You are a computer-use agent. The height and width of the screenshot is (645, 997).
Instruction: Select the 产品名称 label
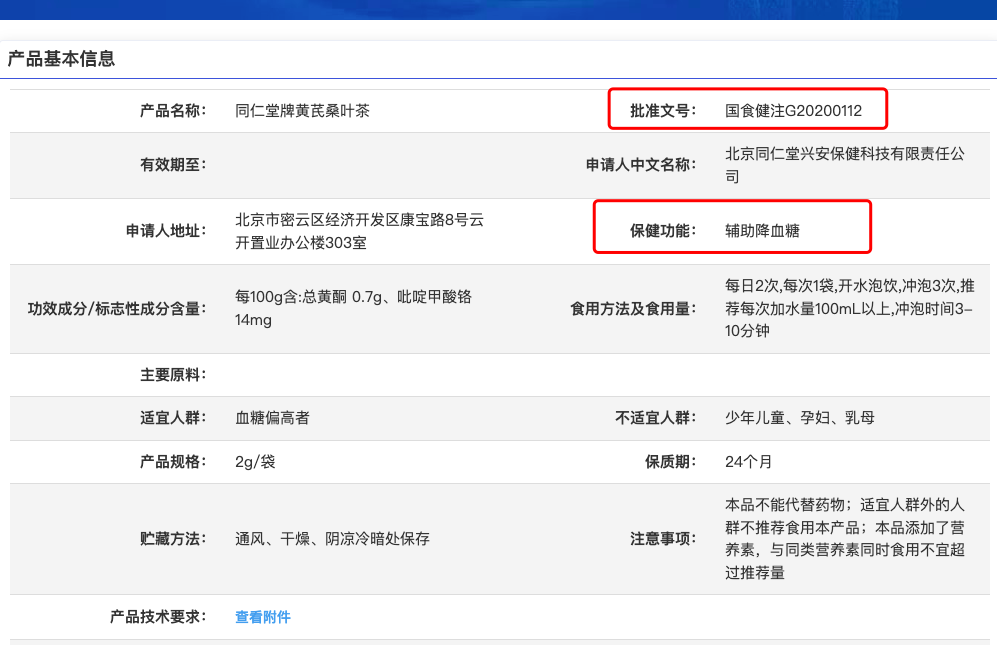(x=173, y=111)
